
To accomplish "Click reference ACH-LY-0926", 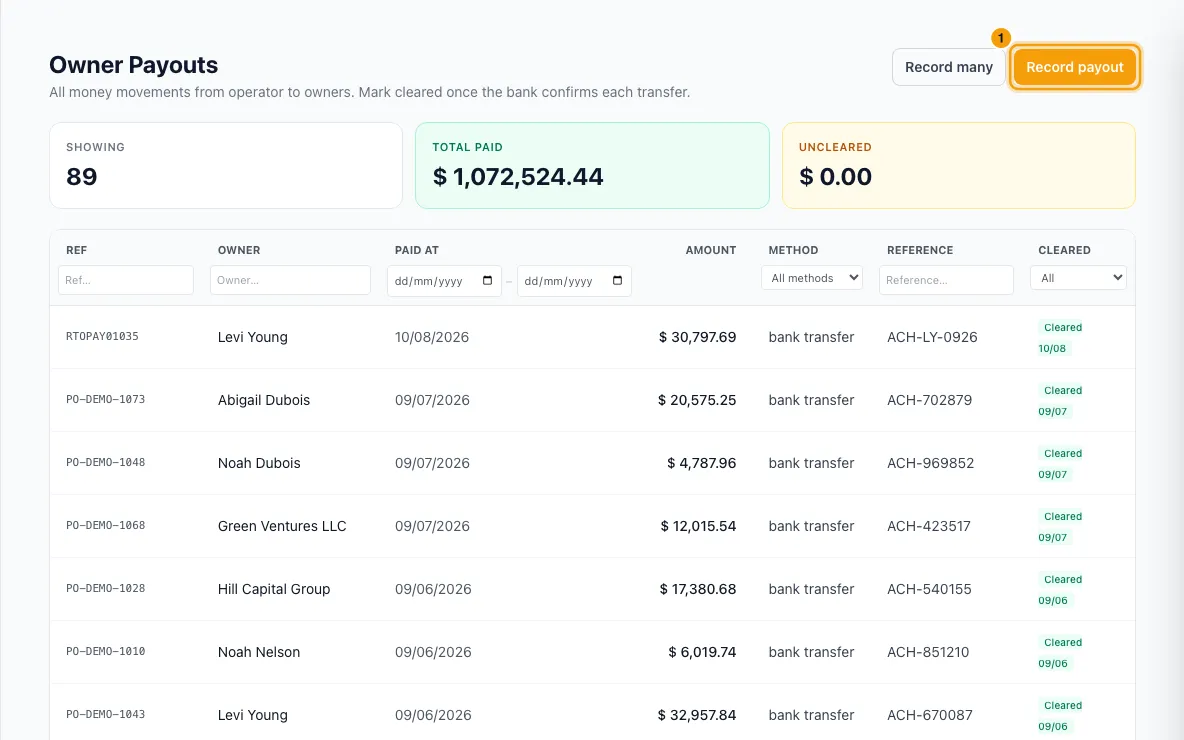I will tap(932, 338).
